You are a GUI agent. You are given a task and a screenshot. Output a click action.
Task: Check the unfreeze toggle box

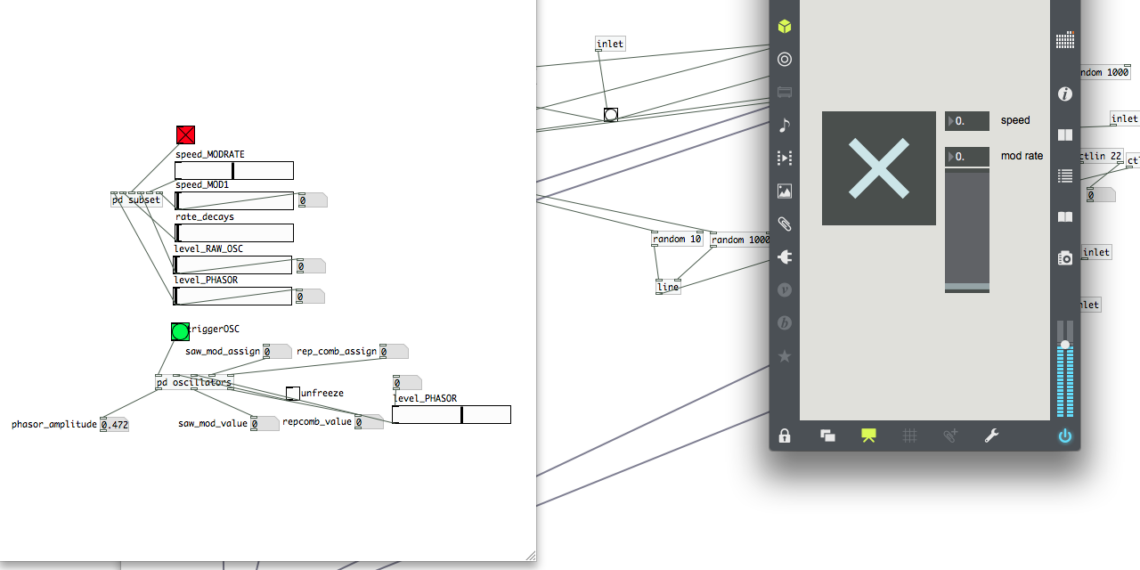pos(292,393)
